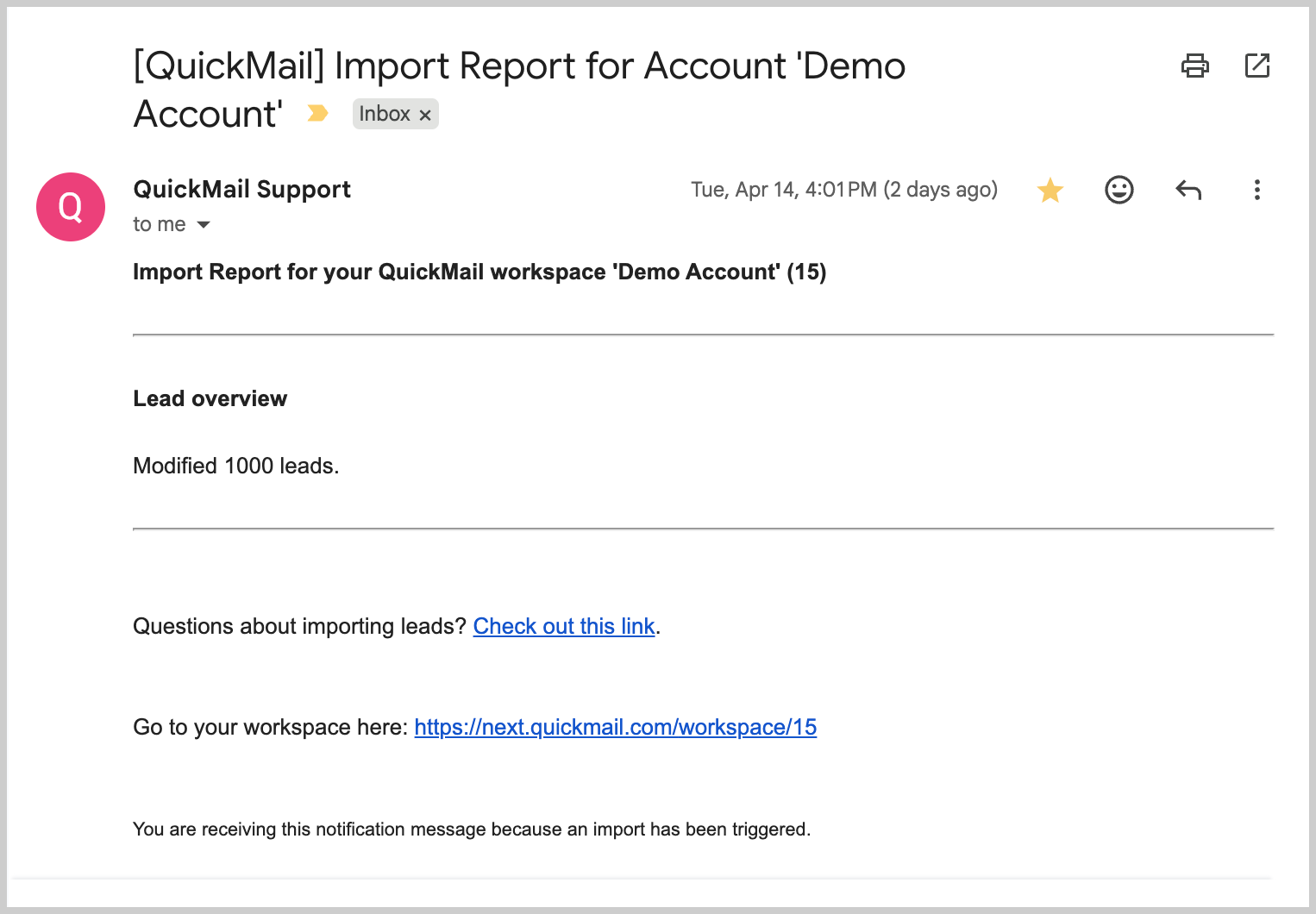1316x914 pixels.
Task: Toggle the yellow importance marker beside the subject
Action: coord(317,113)
